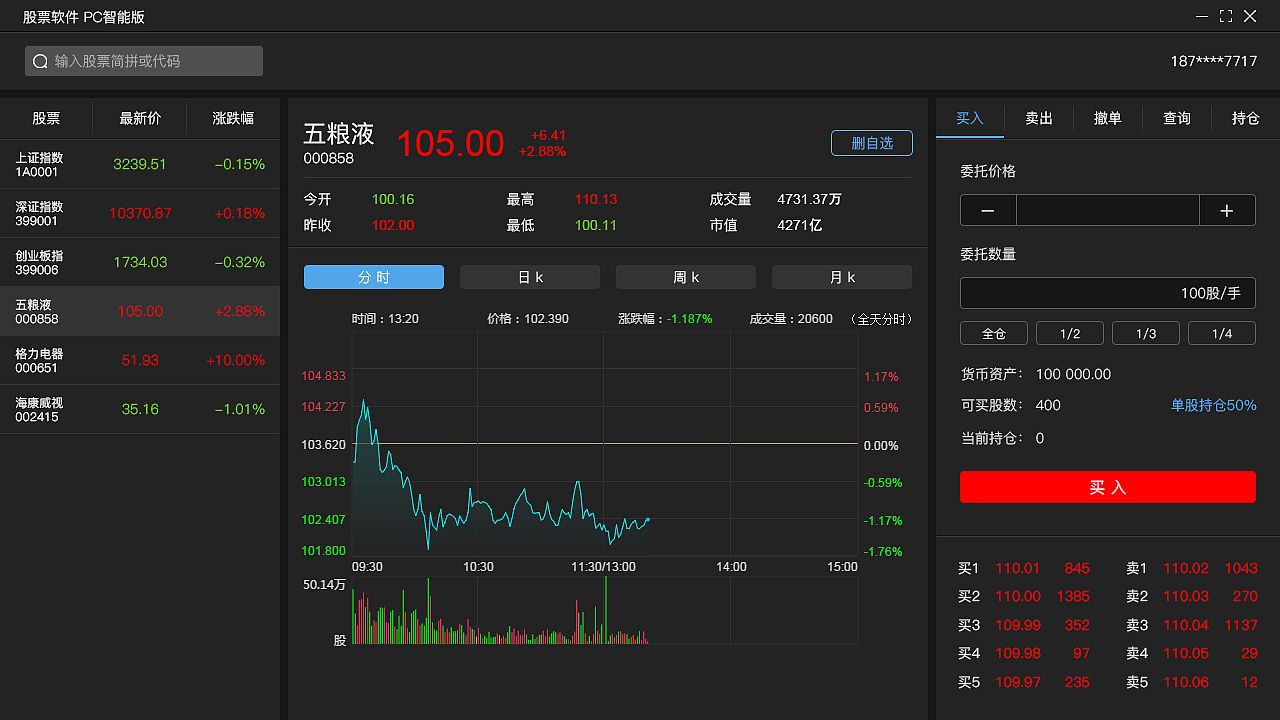The width and height of the screenshot is (1280, 720).
Task: Select 海康威视 in the stock list
Action: click(x=140, y=409)
